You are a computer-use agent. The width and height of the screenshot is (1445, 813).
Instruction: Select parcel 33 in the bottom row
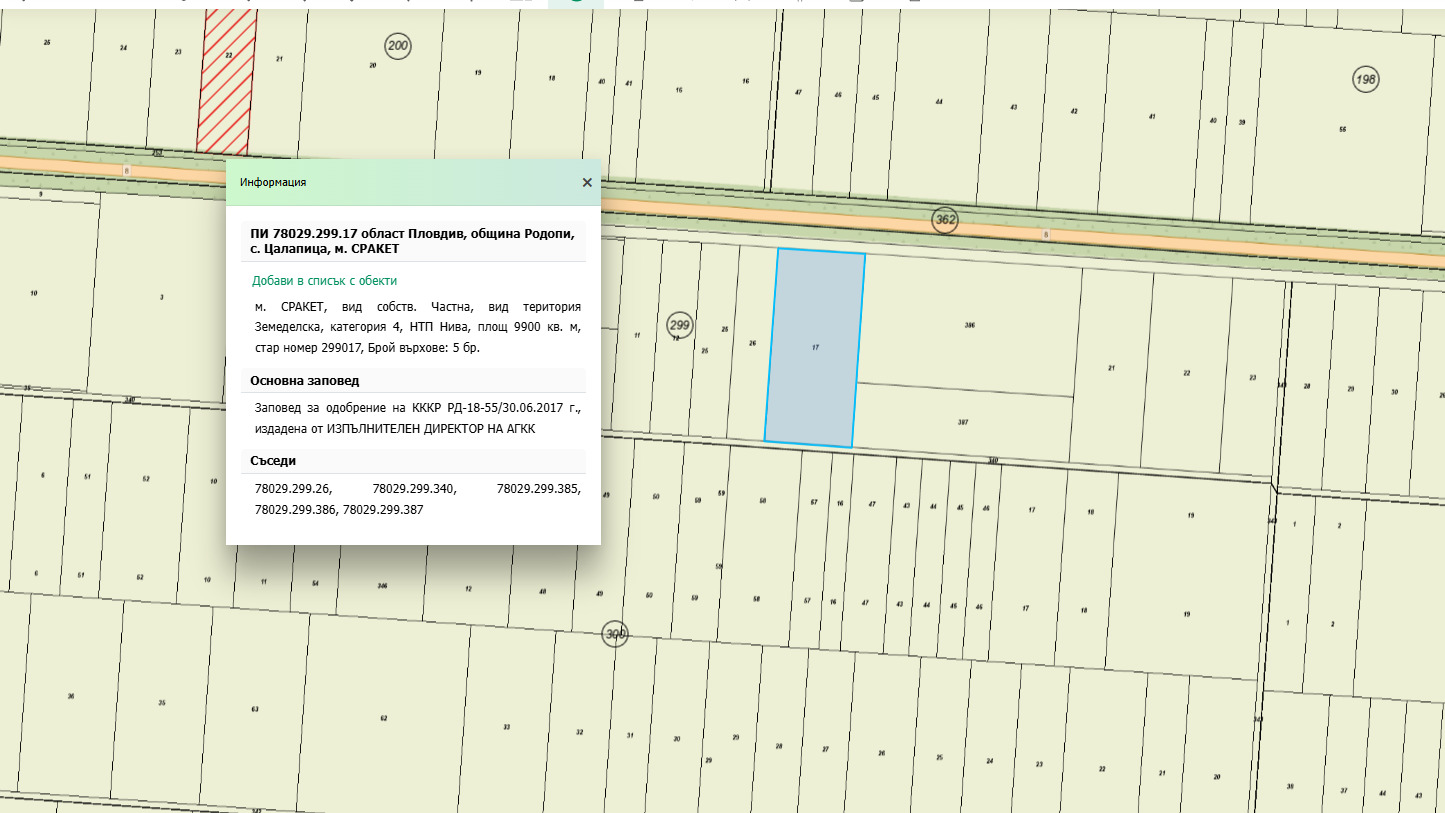click(x=507, y=726)
